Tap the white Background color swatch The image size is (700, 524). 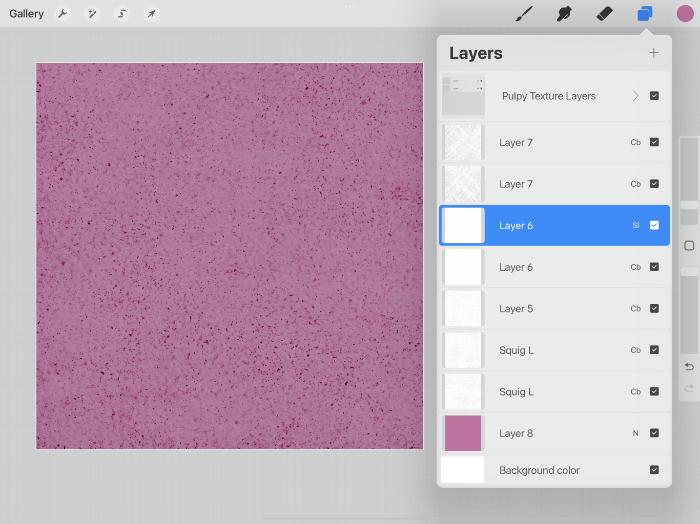(463, 470)
